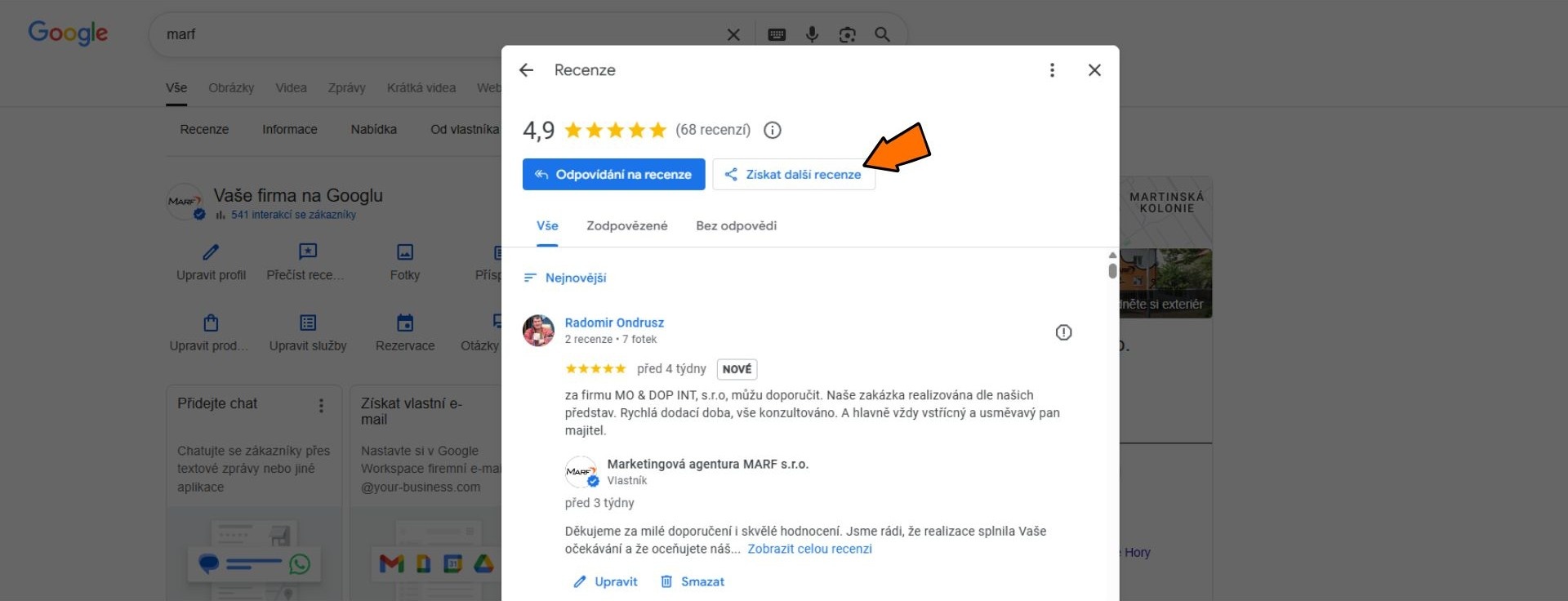This screenshot has height=601, width=1568.
Task: Click the Upravit profil pencil icon
Action: coord(211,252)
